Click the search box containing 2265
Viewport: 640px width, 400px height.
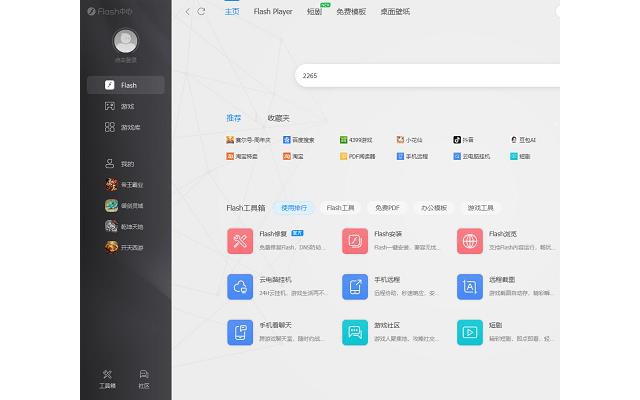tap(428, 76)
